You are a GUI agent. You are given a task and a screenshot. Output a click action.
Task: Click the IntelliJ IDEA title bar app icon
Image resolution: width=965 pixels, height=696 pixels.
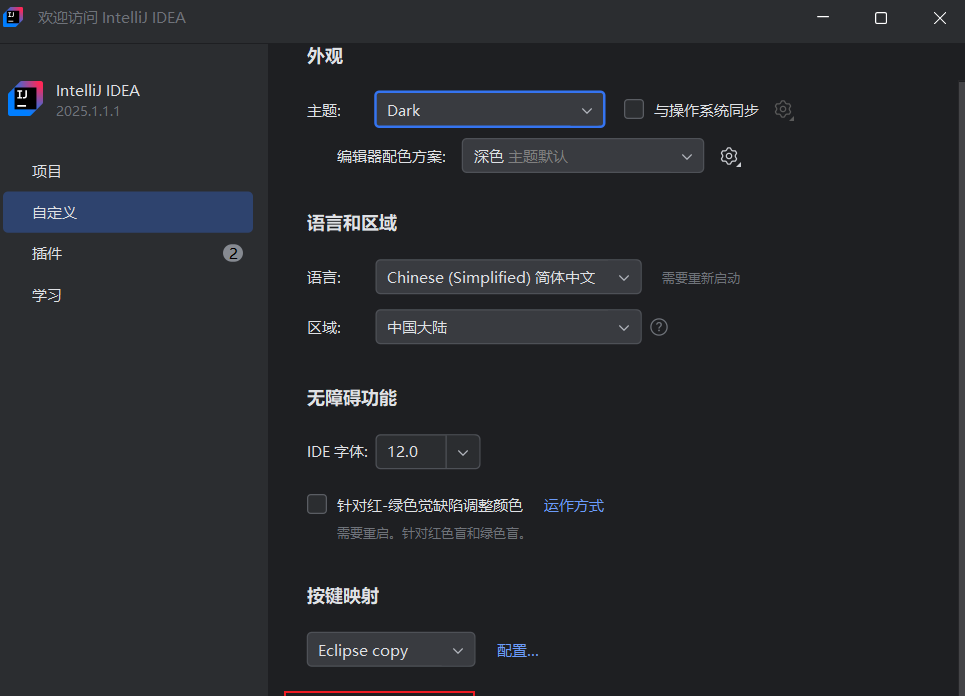(13, 17)
